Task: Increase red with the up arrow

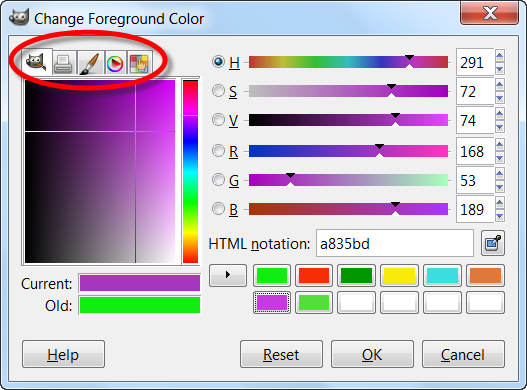Action: tap(499, 145)
